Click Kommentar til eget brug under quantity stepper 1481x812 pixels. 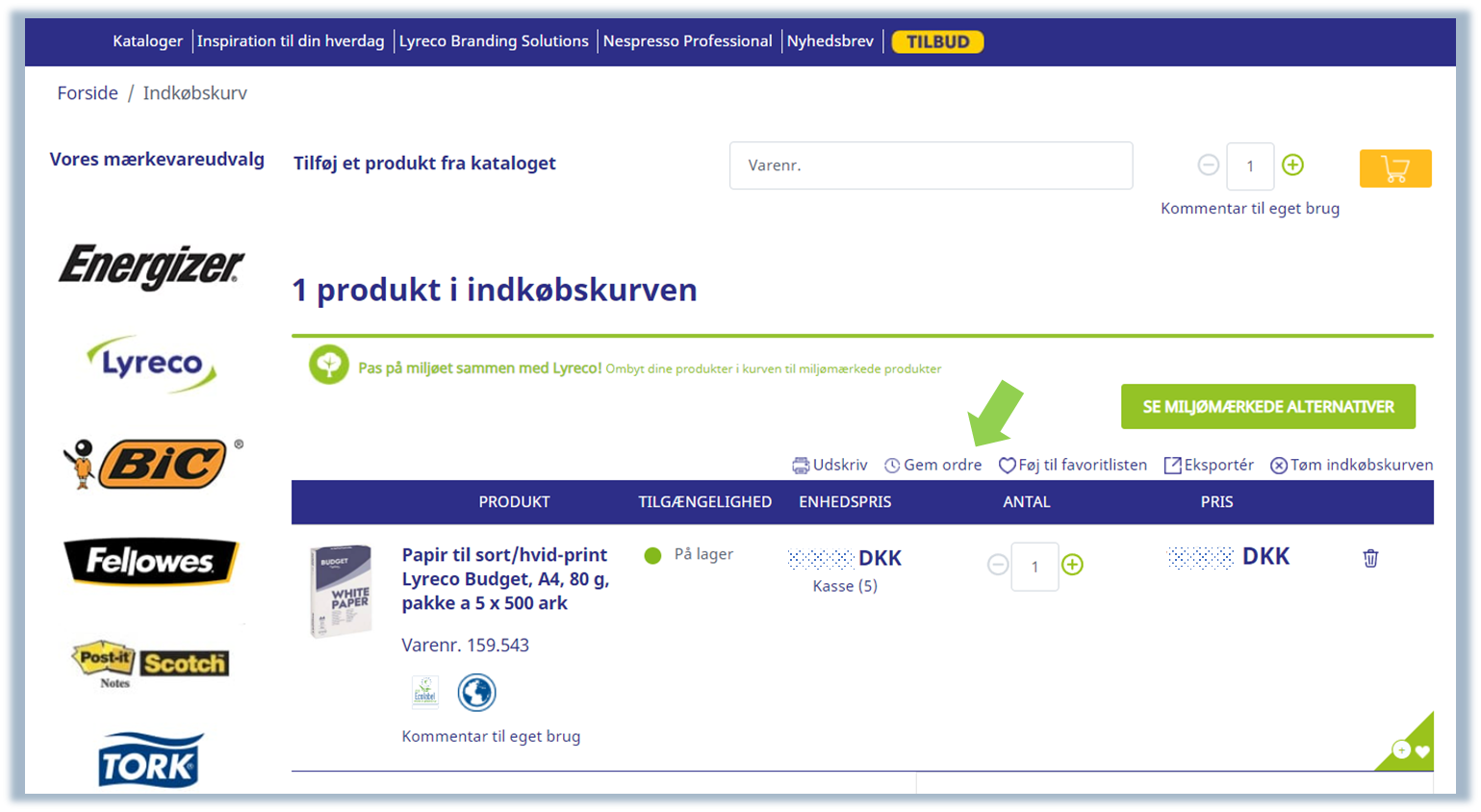[x=1250, y=208]
